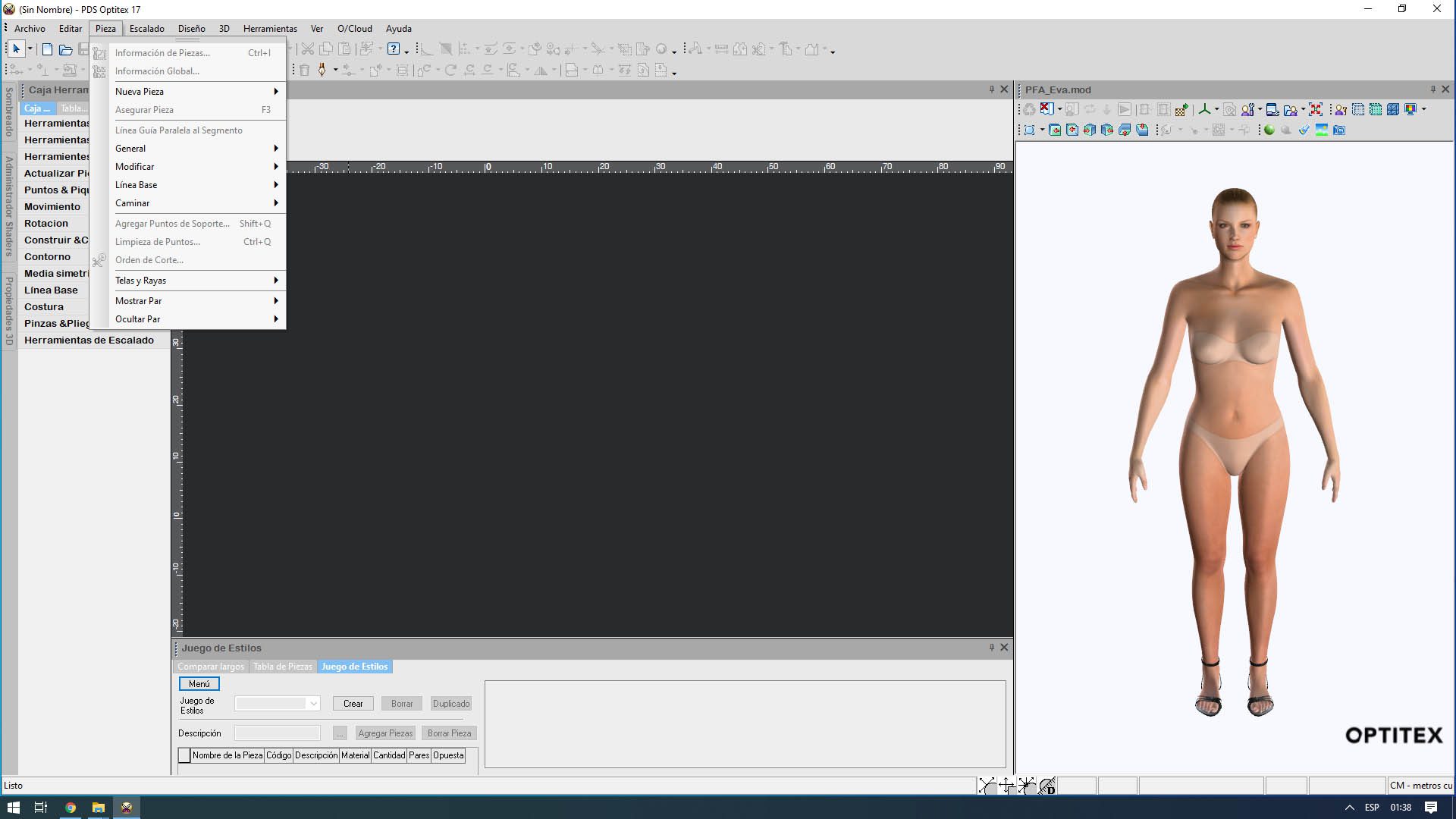Image resolution: width=1456 pixels, height=819 pixels.
Task: Click the Descripción input field
Action: (277, 733)
